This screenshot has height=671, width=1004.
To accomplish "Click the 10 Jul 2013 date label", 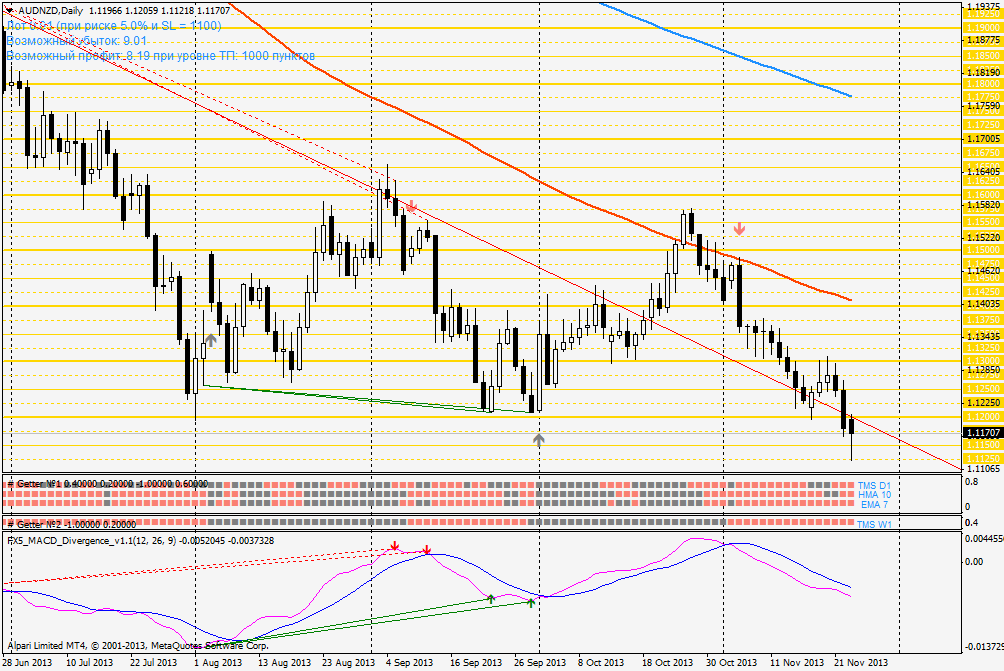I will click(89, 663).
